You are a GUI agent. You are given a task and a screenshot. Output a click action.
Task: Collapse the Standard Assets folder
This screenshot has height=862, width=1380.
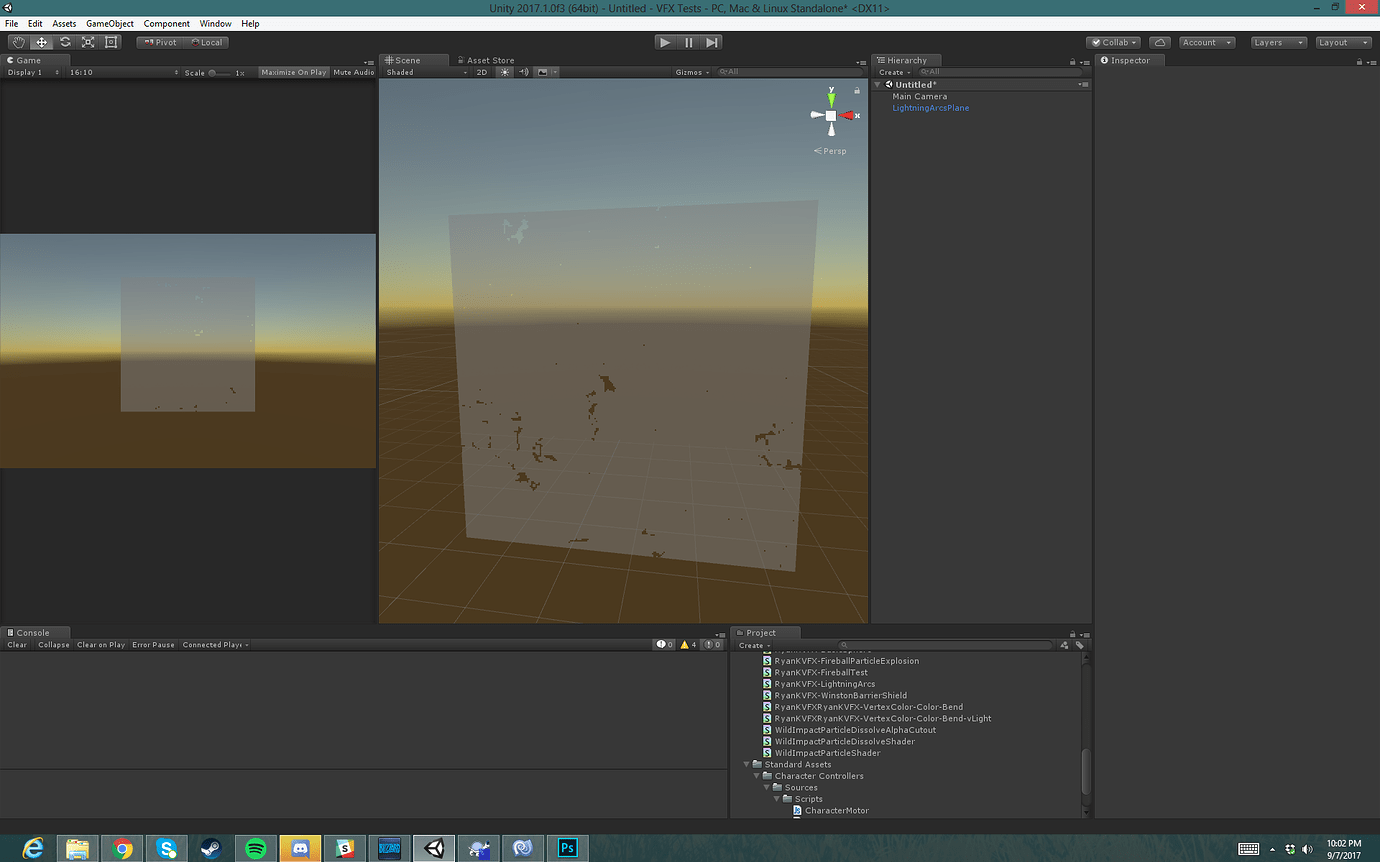(747, 764)
